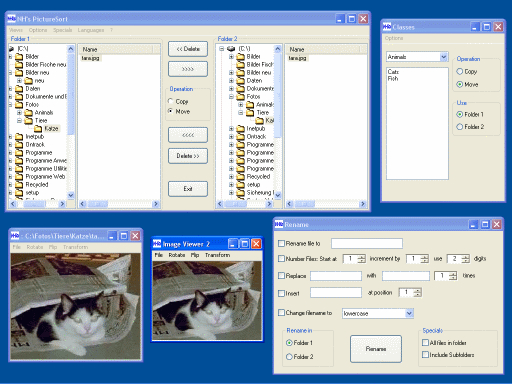Image resolution: width=512 pixels, height=384 pixels.
Task: Select the Inetpub folder icon in Folder 1
Action: click(x=19, y=137)
